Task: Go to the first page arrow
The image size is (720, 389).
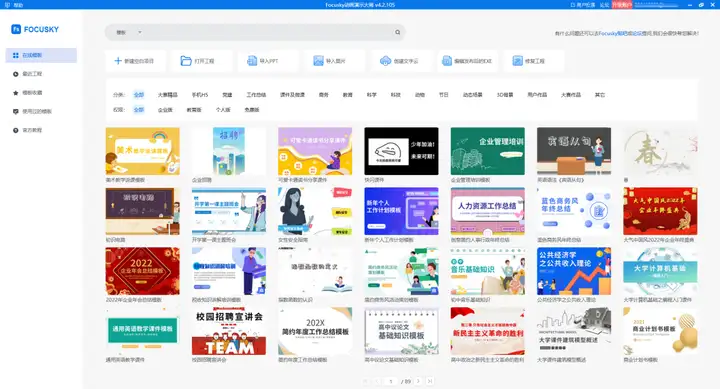Action: pyautogui.click(x=366, y=381)
